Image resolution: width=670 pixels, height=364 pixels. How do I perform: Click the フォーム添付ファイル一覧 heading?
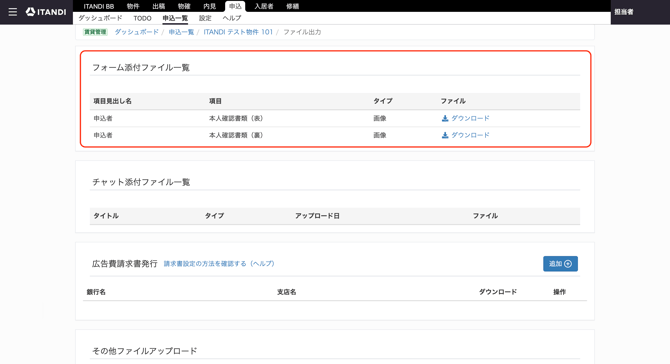click(141, 68)
